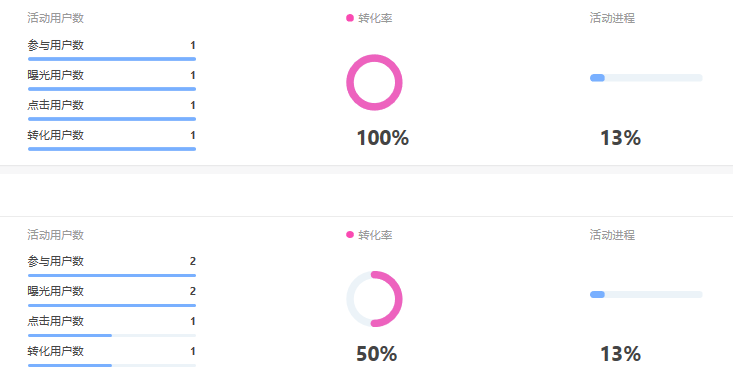
Task: Click 点击用户数 label in the top card
Action: point(56,105)
